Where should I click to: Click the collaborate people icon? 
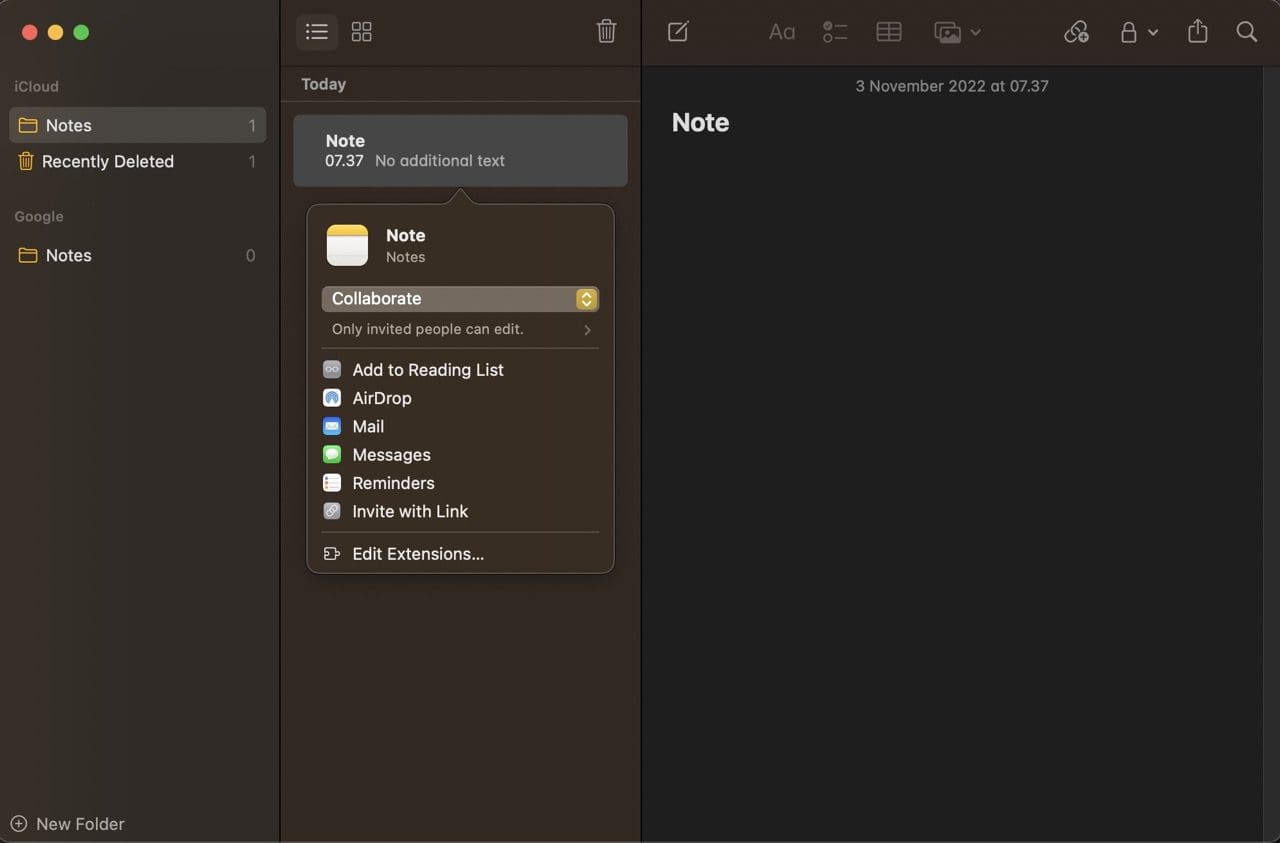coord(1077,31)
